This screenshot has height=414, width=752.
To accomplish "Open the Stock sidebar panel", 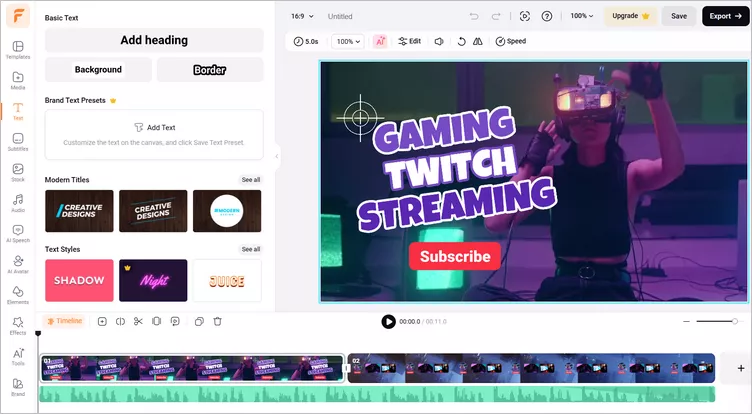I will click(18, 172).
